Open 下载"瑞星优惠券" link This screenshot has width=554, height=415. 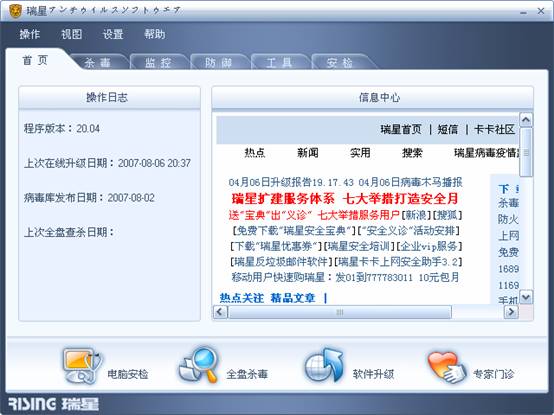276,246
